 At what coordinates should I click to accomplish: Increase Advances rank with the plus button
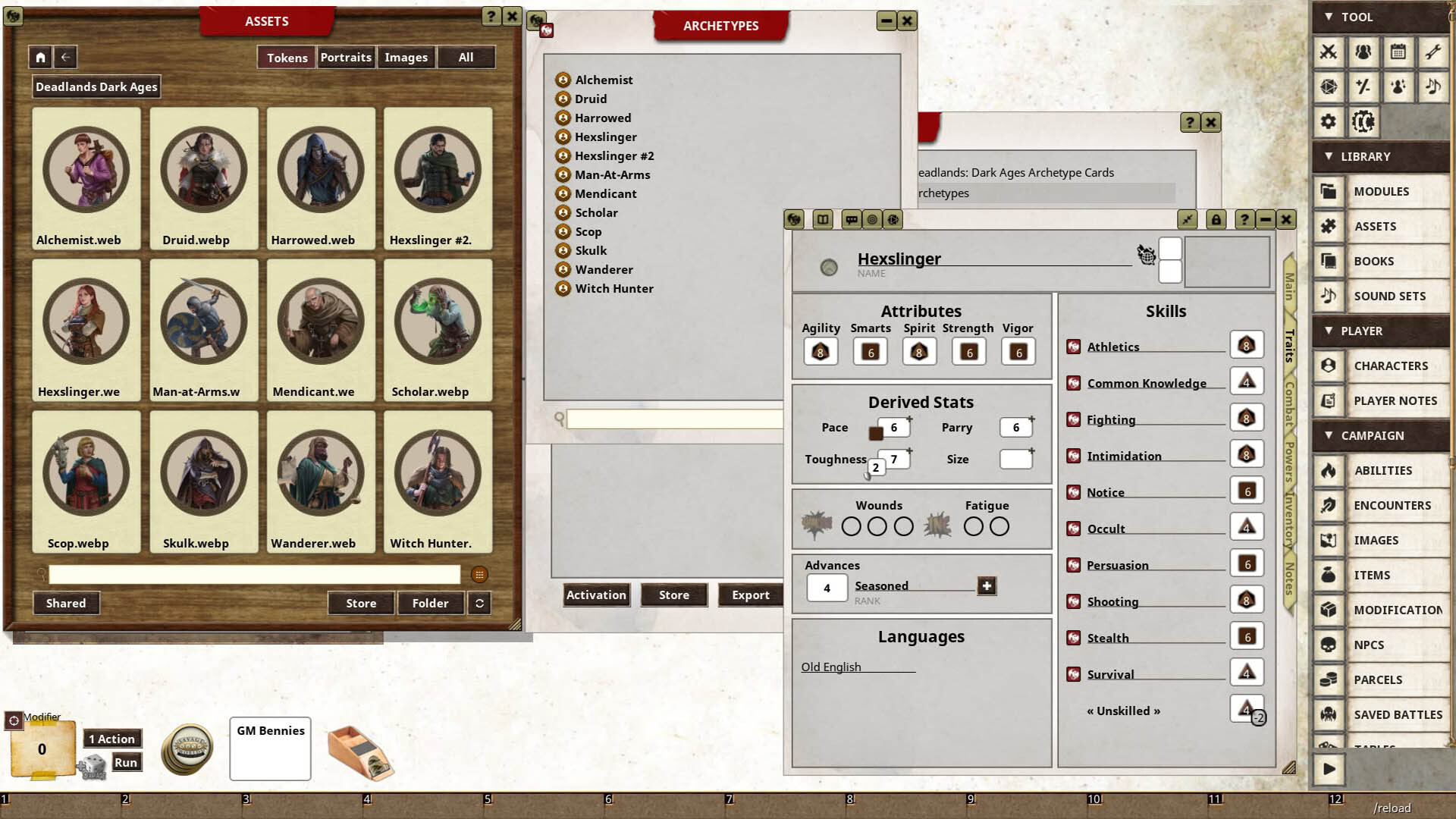pos(986,585)
